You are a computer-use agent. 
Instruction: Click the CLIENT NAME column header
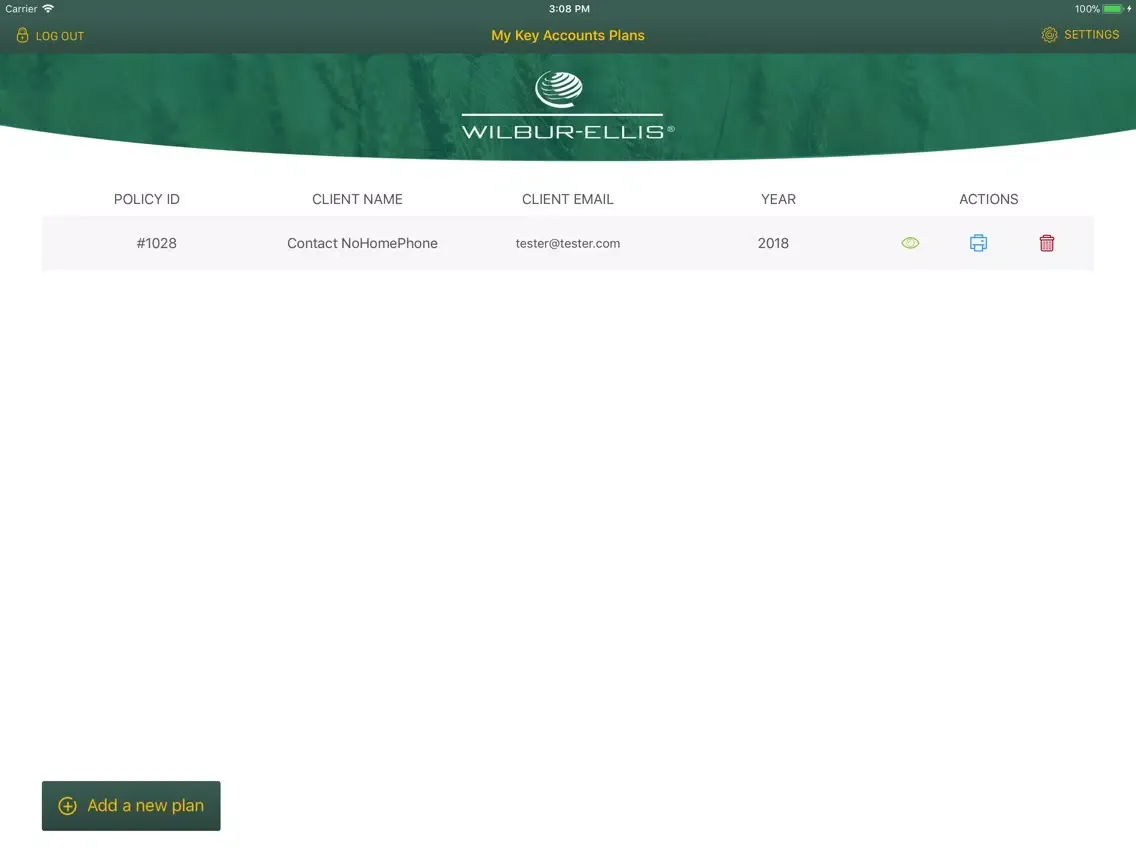(x=357, y=199)
